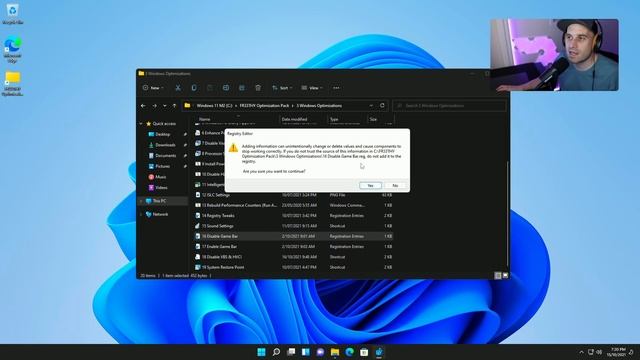
Task: Select the file 14 Registry Tweaks
Action: coord(293,216)
